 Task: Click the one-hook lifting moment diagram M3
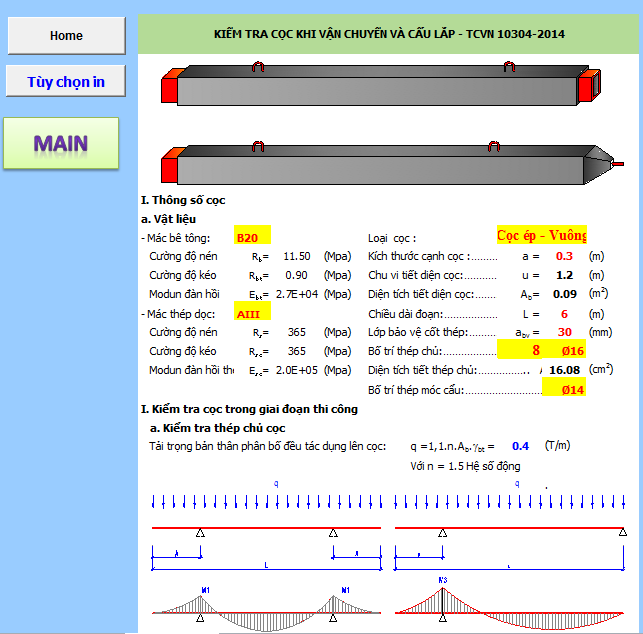509,604
